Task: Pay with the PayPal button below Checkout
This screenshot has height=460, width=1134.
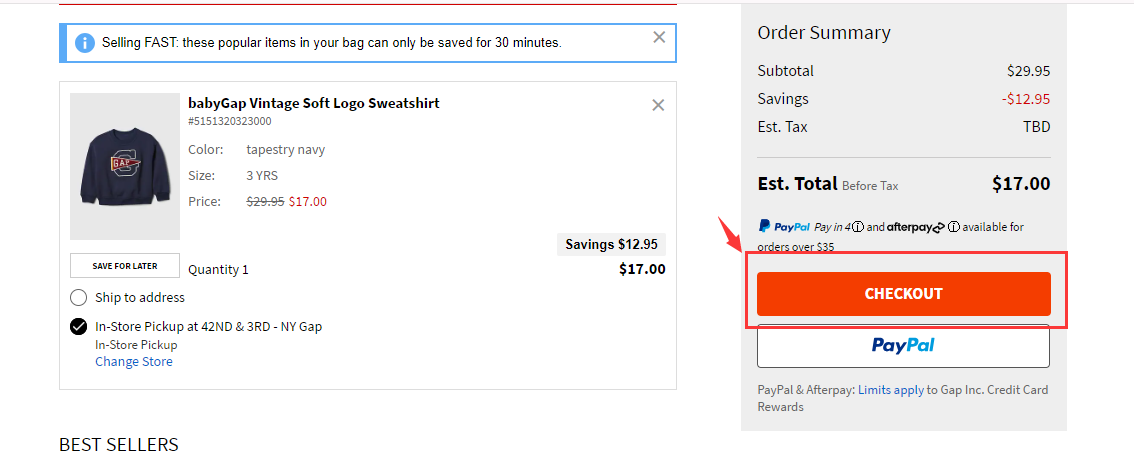Action: tap(903, 346)
